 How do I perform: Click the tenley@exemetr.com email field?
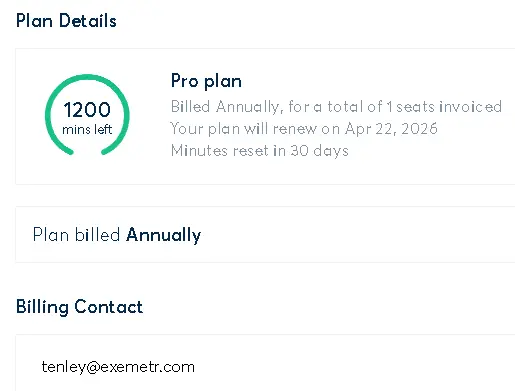coord(118,367)
